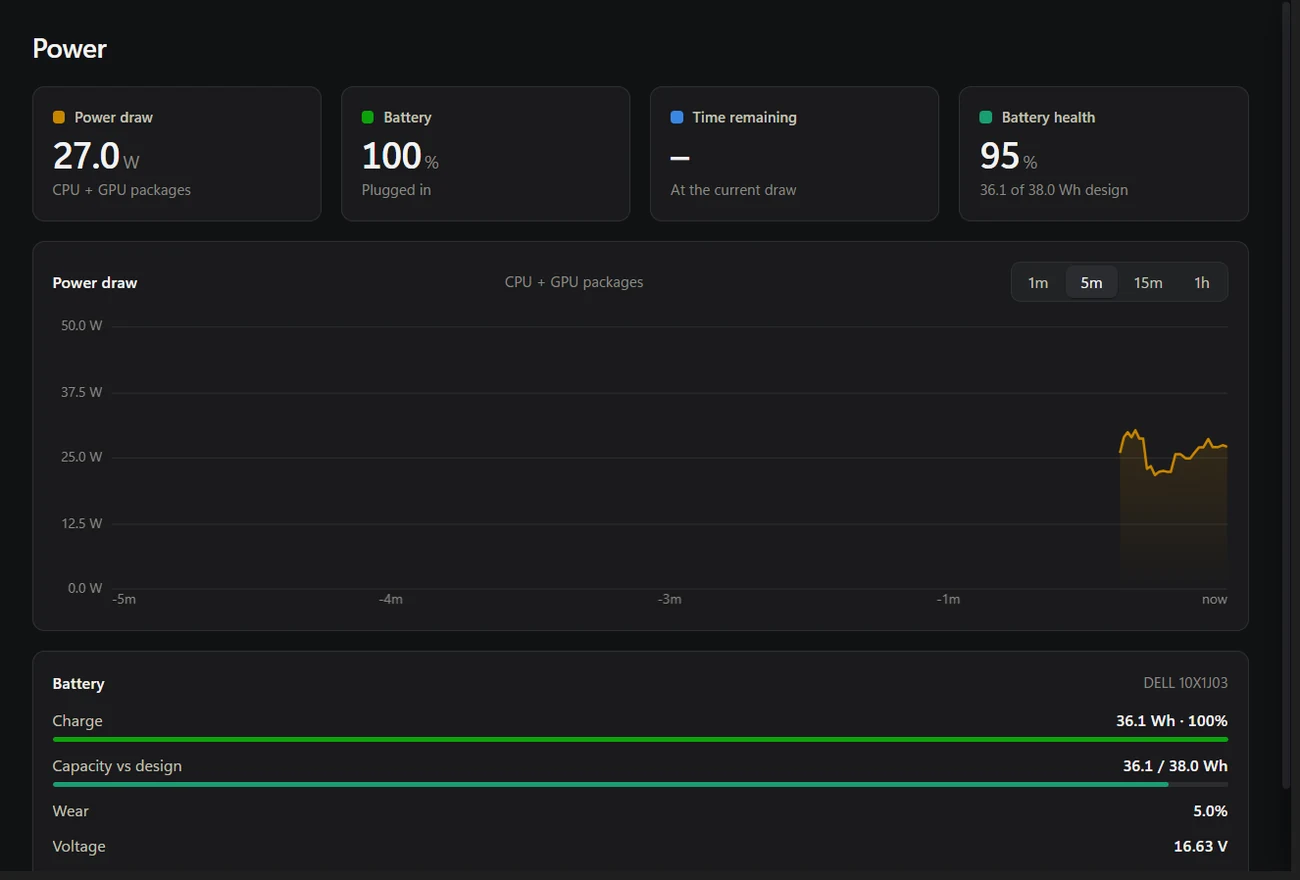Switch chart to 15m range
The width and height of the screenshot is (1300, 880).
[1148, 283]
